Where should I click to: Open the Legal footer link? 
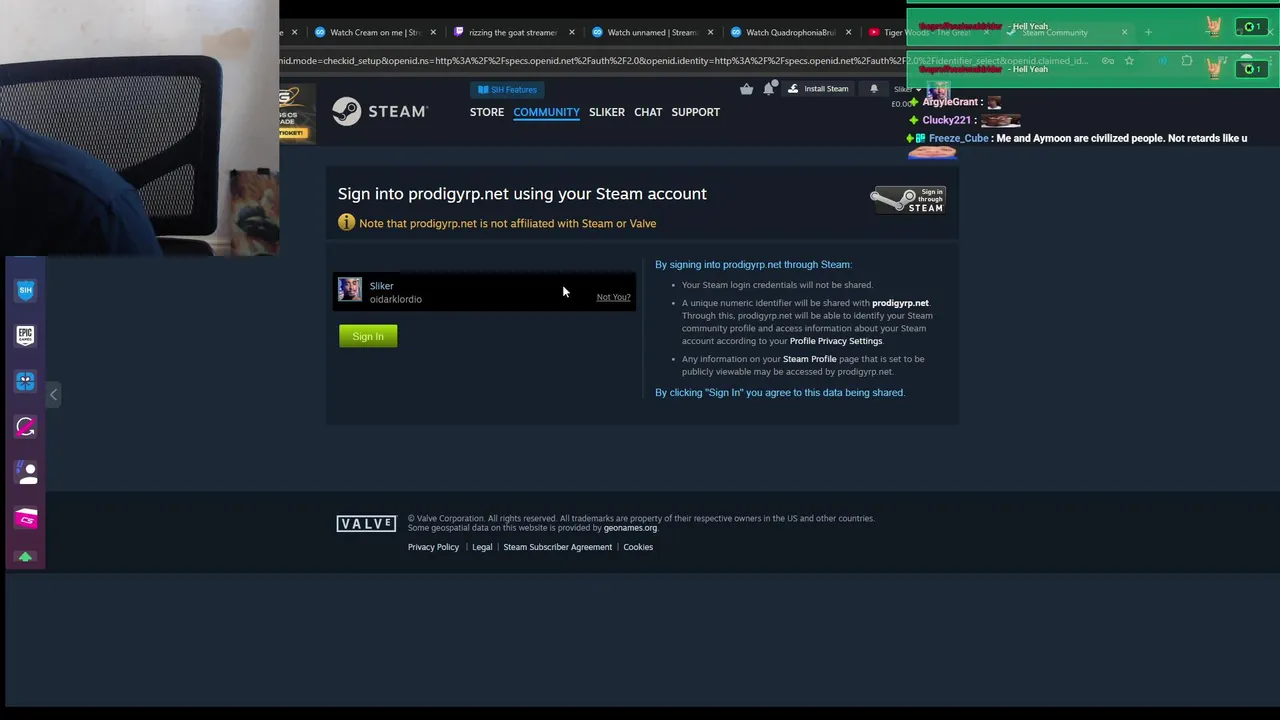[482, 547]
